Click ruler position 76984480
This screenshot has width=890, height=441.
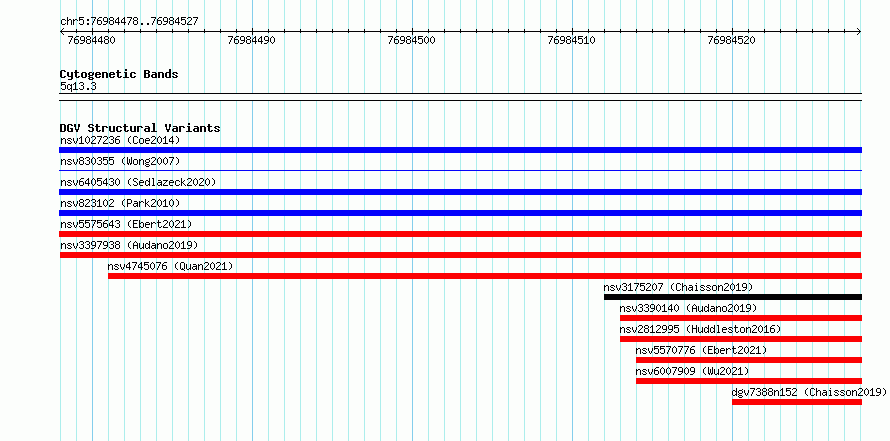92,40
